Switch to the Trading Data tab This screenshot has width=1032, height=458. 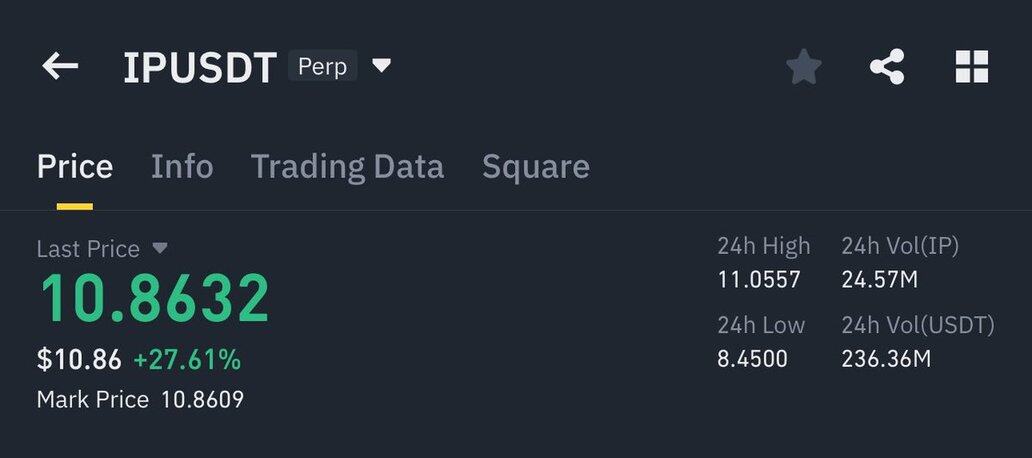point(348,166)
